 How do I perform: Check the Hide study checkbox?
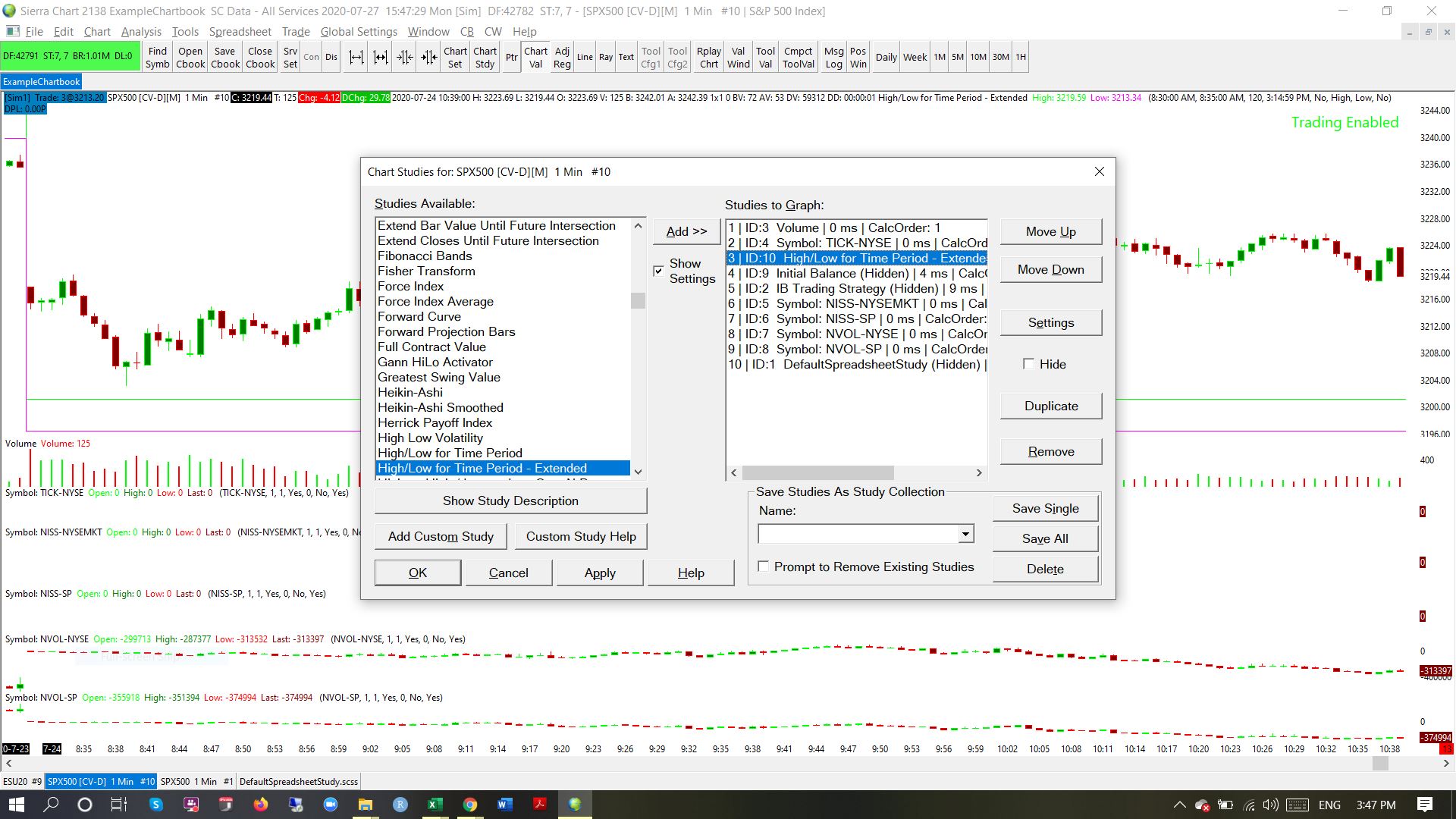[1028, 364]
